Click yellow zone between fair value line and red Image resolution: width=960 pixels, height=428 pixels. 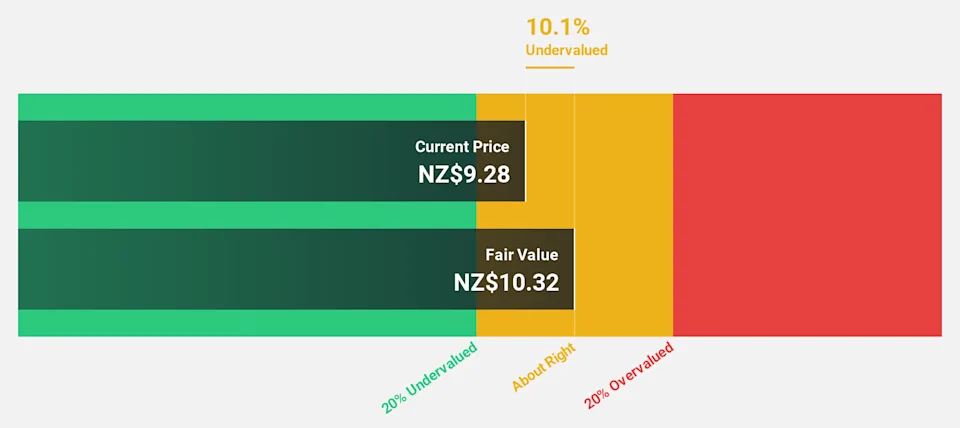623,215
